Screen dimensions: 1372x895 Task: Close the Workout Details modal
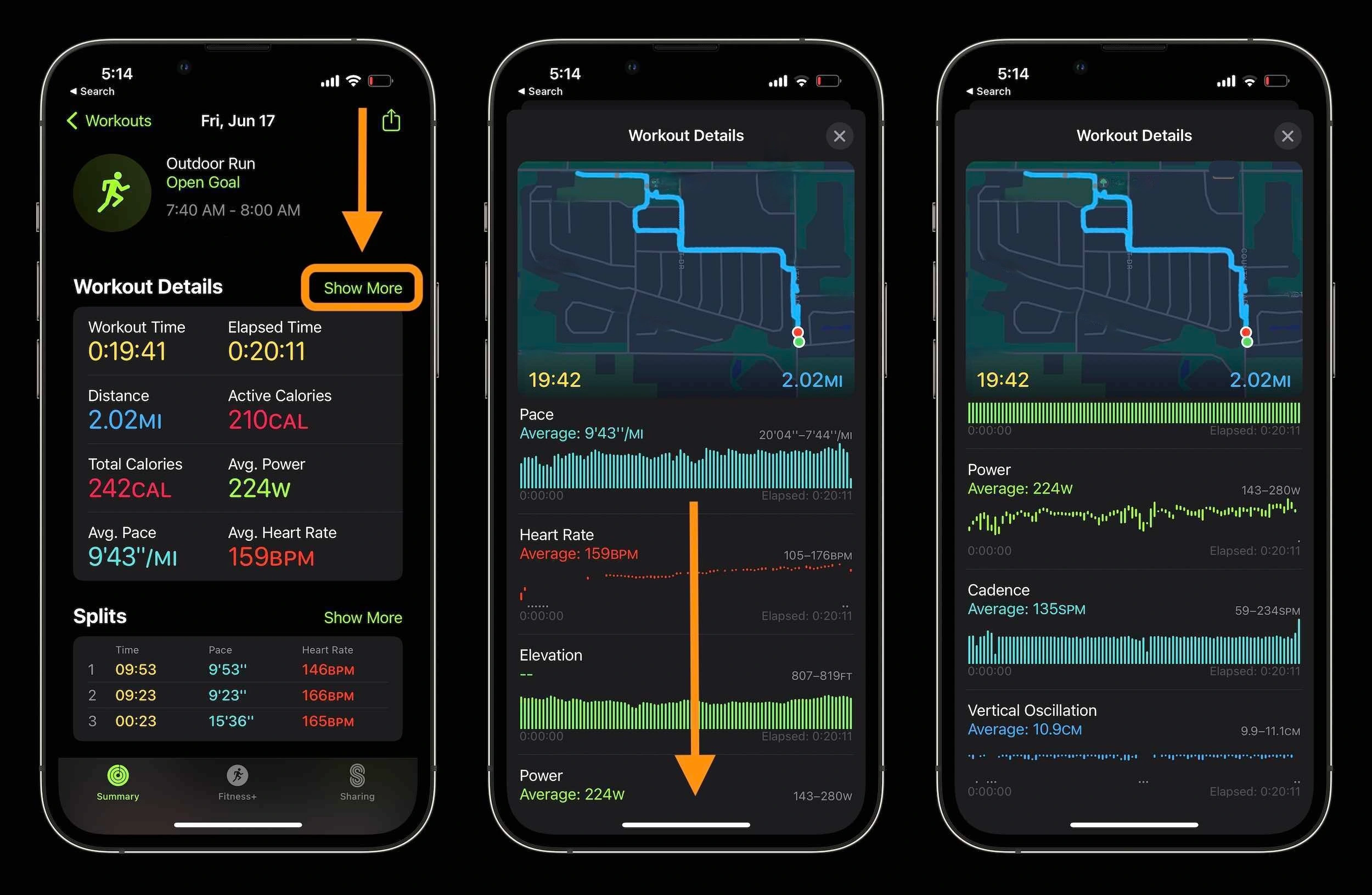pos(840,136)
